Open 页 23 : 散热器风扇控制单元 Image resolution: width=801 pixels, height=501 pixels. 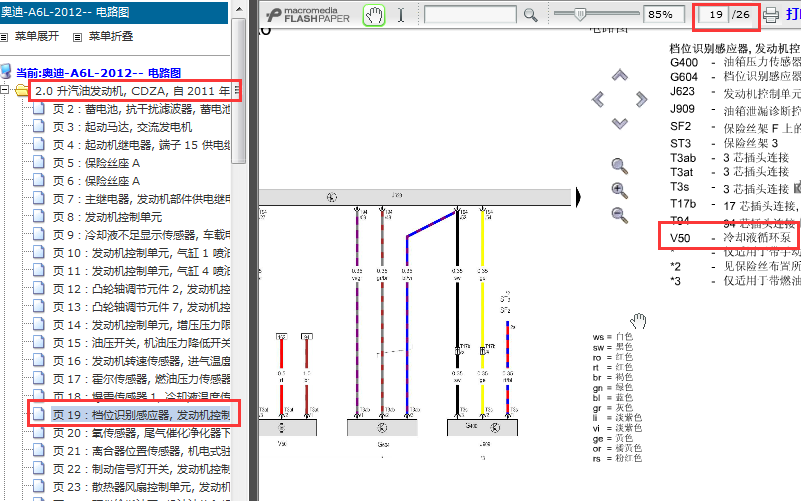[x=141, y=487]
